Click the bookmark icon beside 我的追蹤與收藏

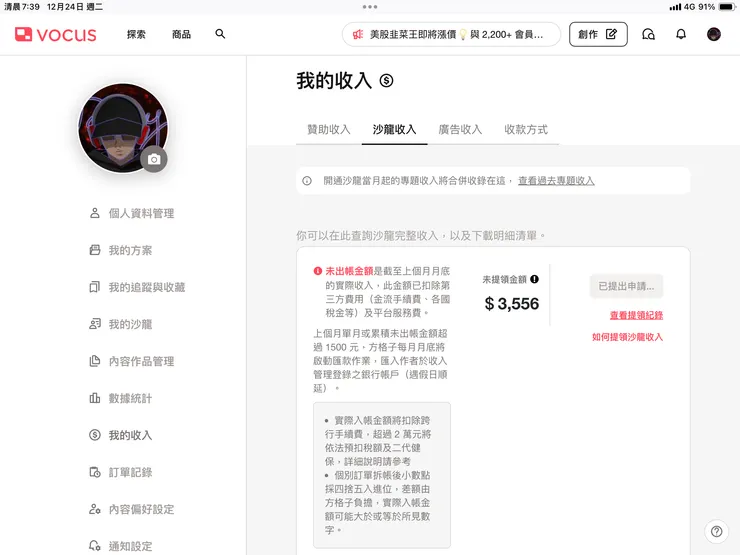pyautogui.click(x=95, y=287)
